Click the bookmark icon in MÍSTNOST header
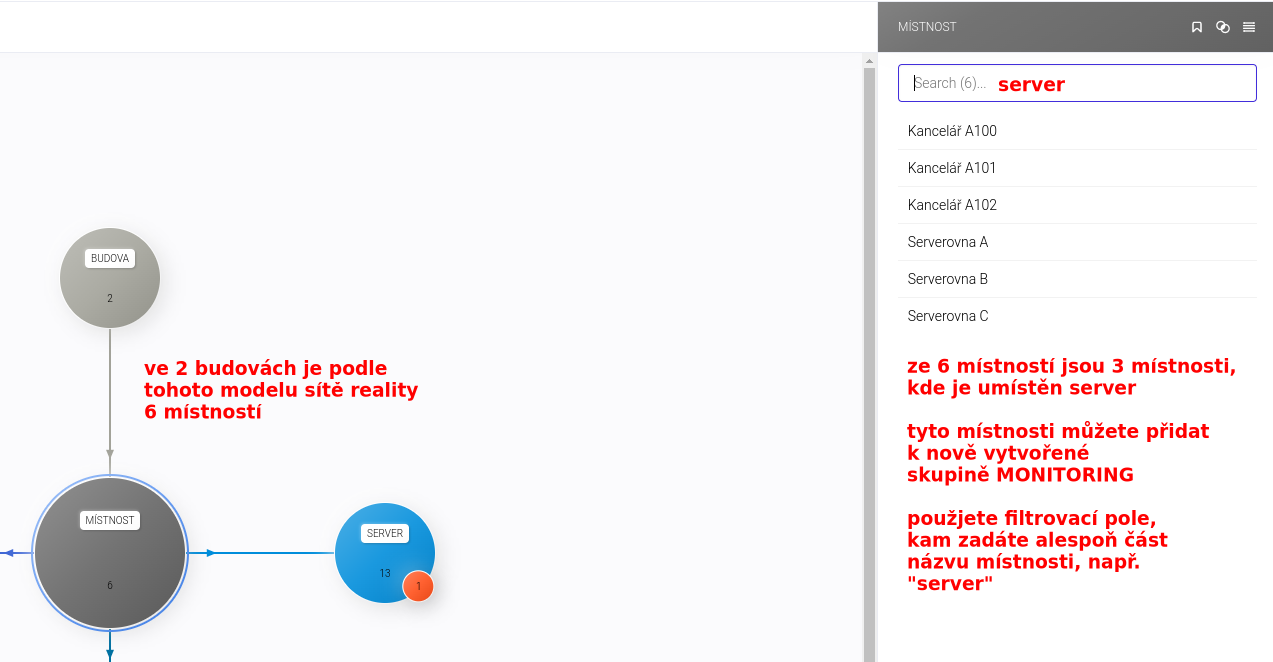This screenshot has width=1273, height=662. (1196, 27)
